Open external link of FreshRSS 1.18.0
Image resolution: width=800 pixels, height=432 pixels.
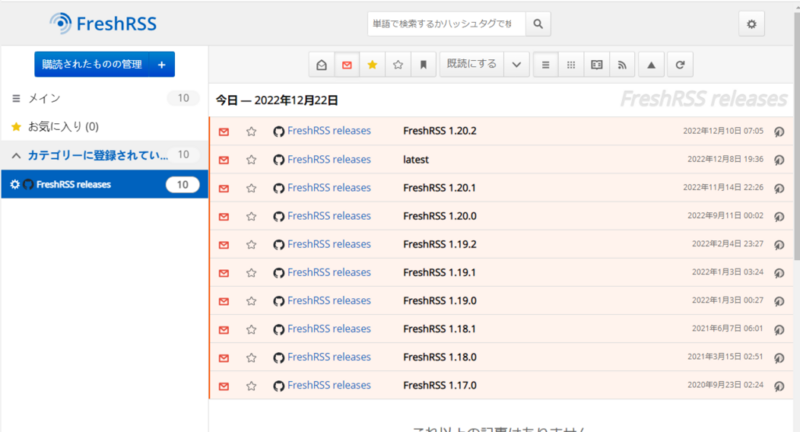point(779,358)
